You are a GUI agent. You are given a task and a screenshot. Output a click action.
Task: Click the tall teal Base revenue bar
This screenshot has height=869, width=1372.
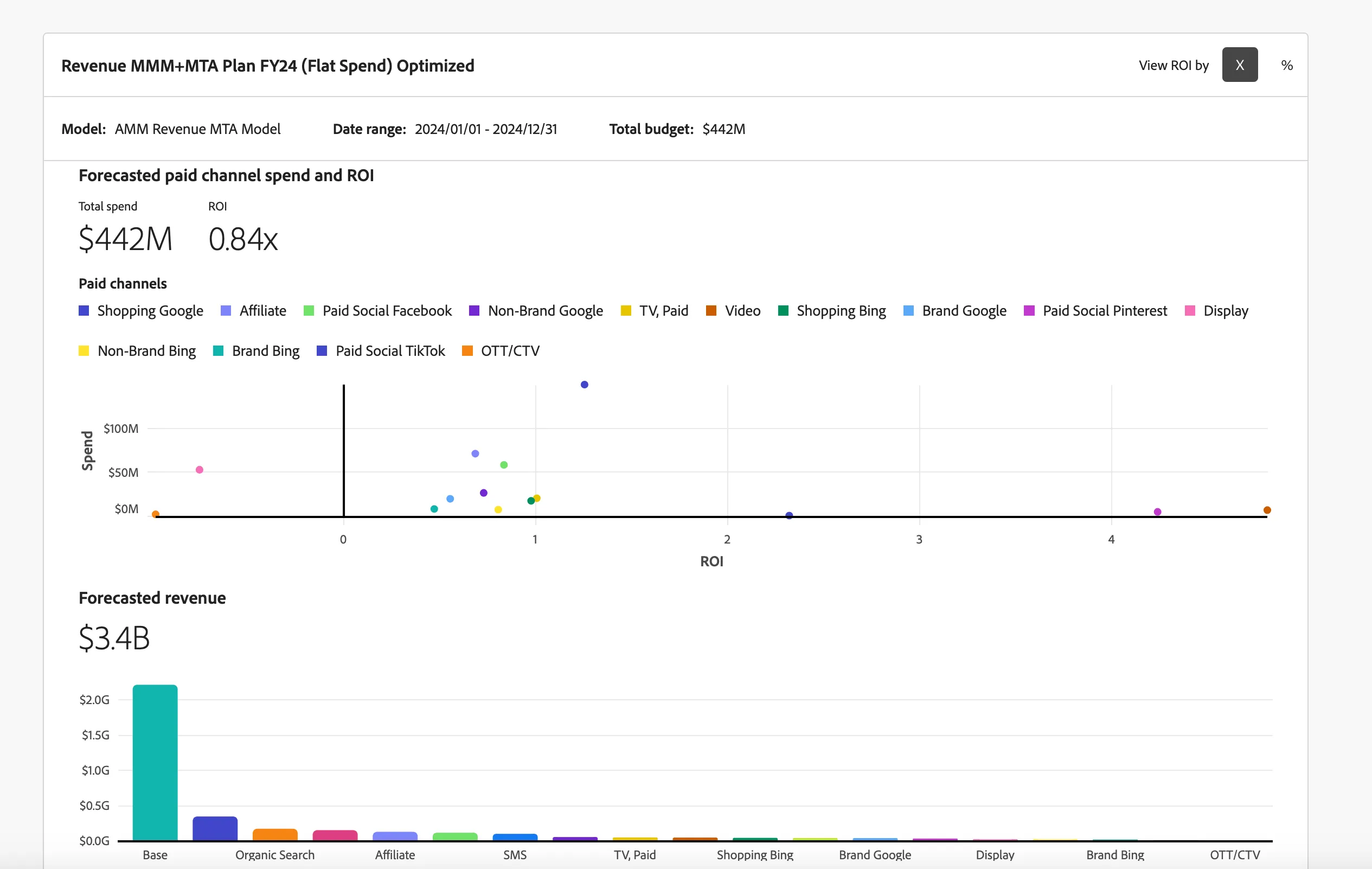(x=155, y=763)
